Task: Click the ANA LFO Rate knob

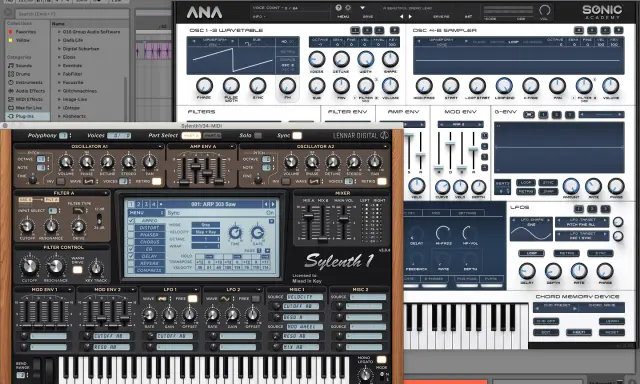Action: tap(579, 271)
